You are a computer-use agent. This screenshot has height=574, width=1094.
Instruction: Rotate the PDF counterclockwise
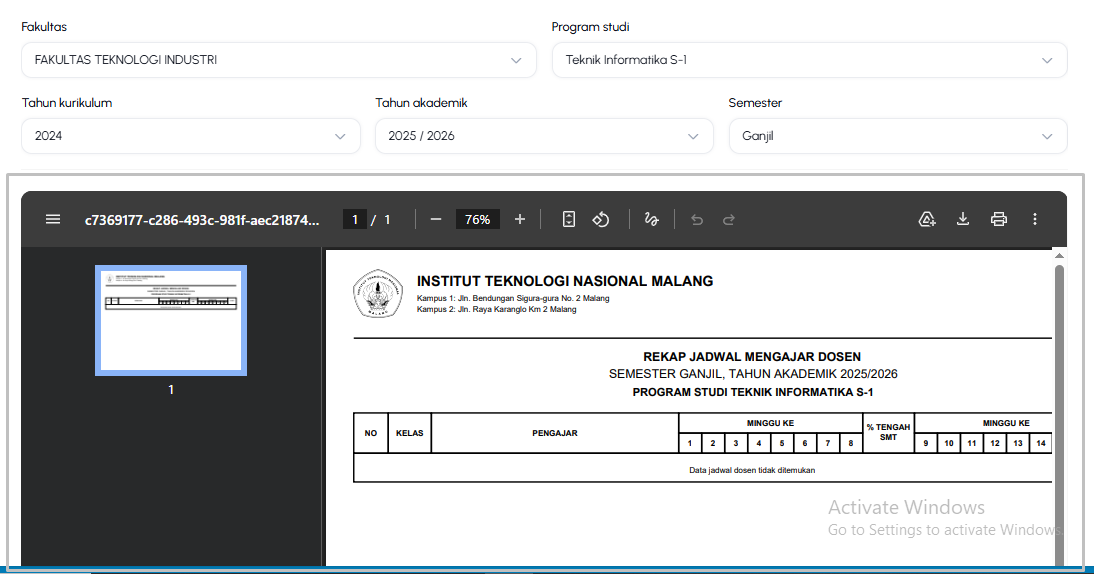coord(601,220)
